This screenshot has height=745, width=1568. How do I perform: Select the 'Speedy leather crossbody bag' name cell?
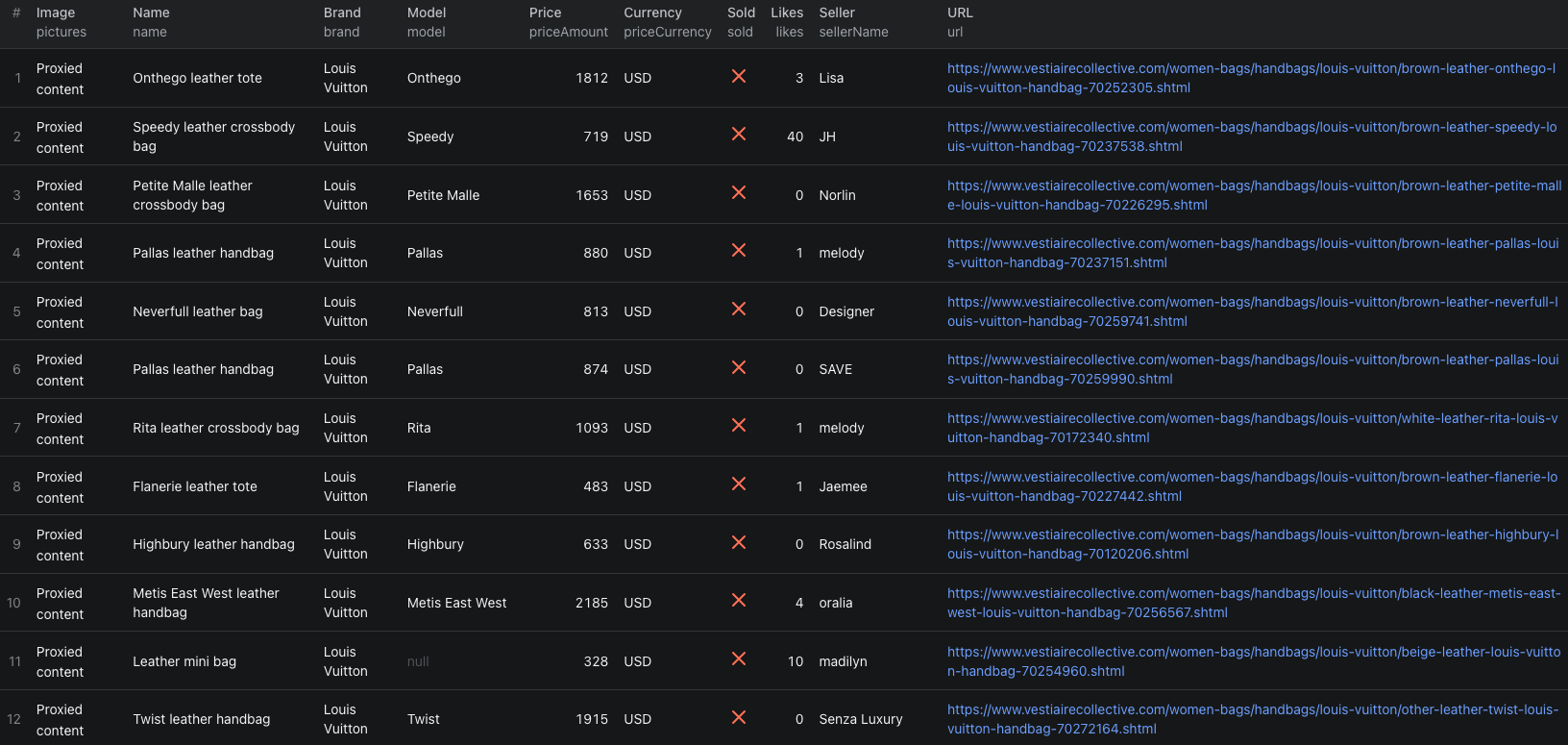click(214, 137)
